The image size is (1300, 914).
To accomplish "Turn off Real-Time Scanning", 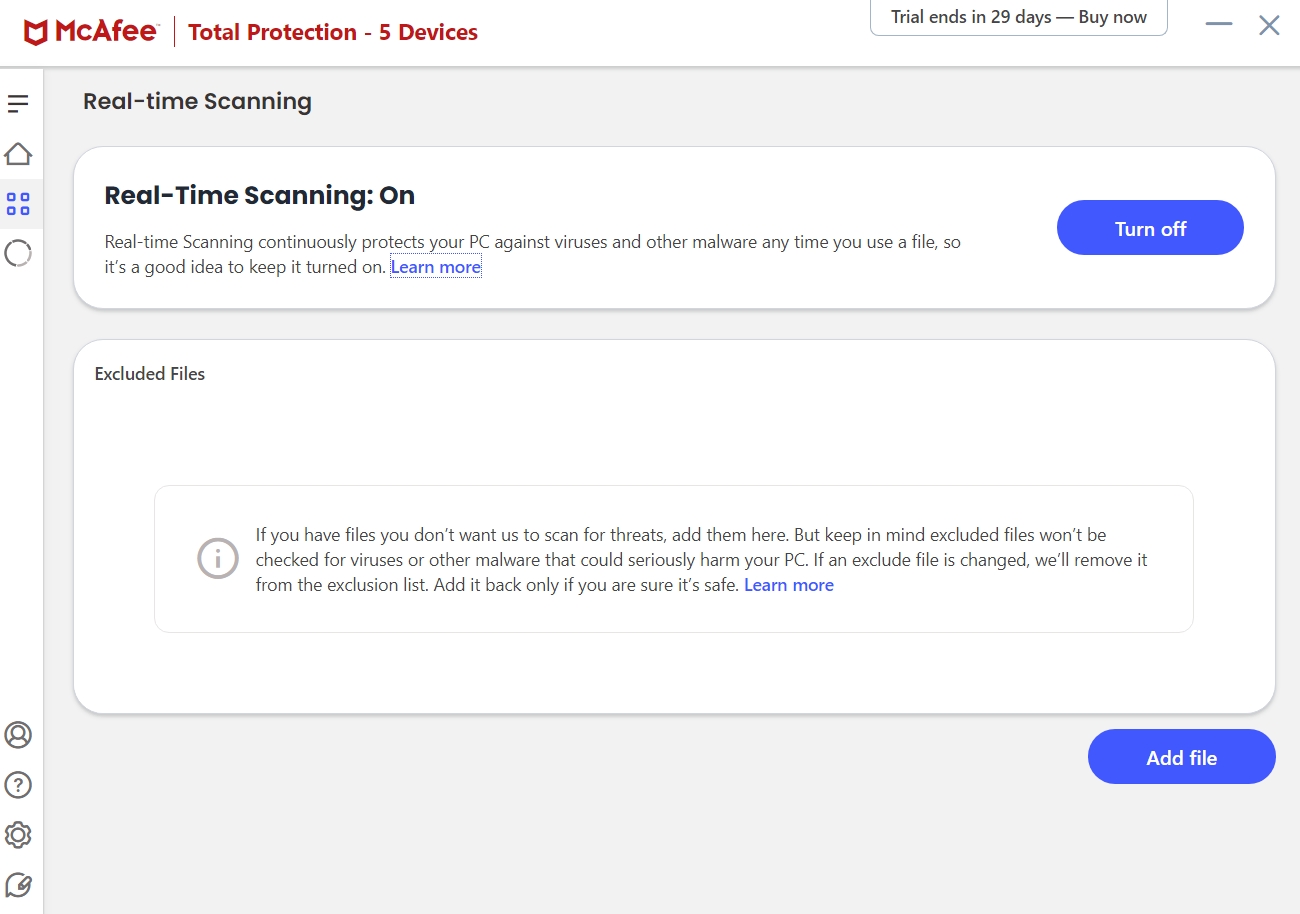I will 1150,229.
